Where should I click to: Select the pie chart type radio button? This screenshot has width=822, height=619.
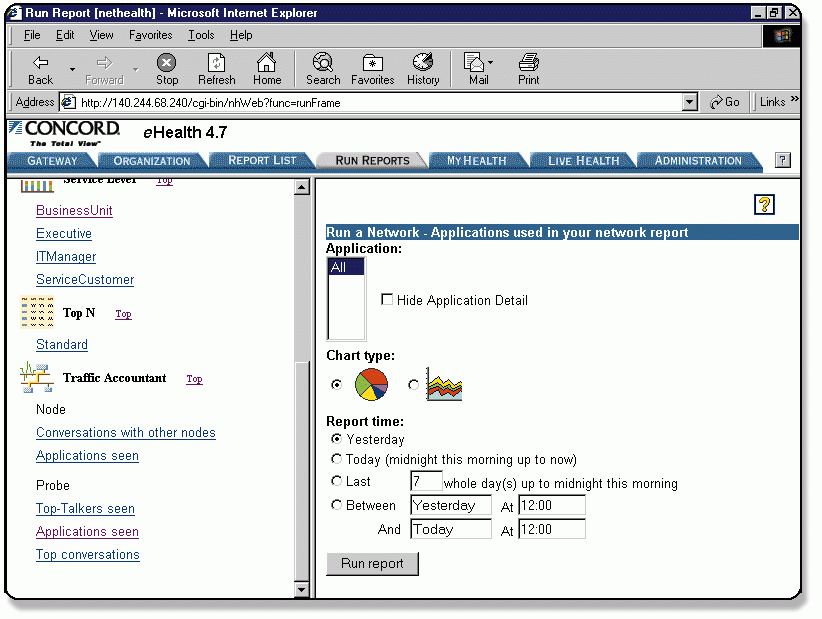[x=337, y=385]
